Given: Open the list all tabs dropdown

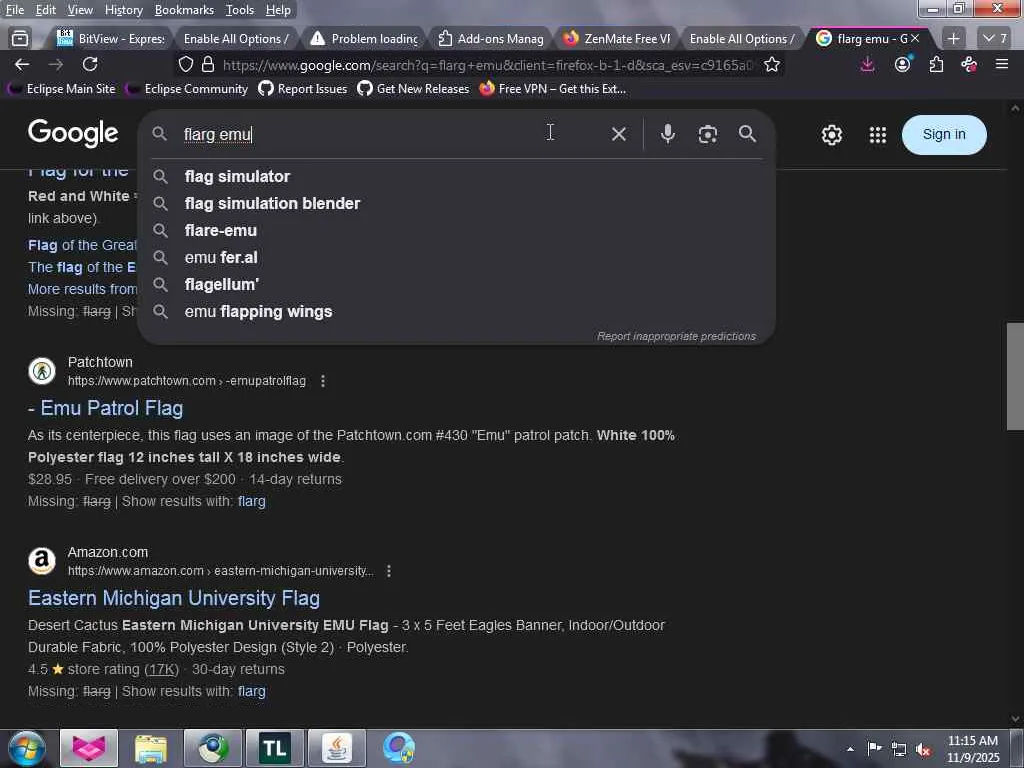Looking at the screenshot, I should click(995, 39).
